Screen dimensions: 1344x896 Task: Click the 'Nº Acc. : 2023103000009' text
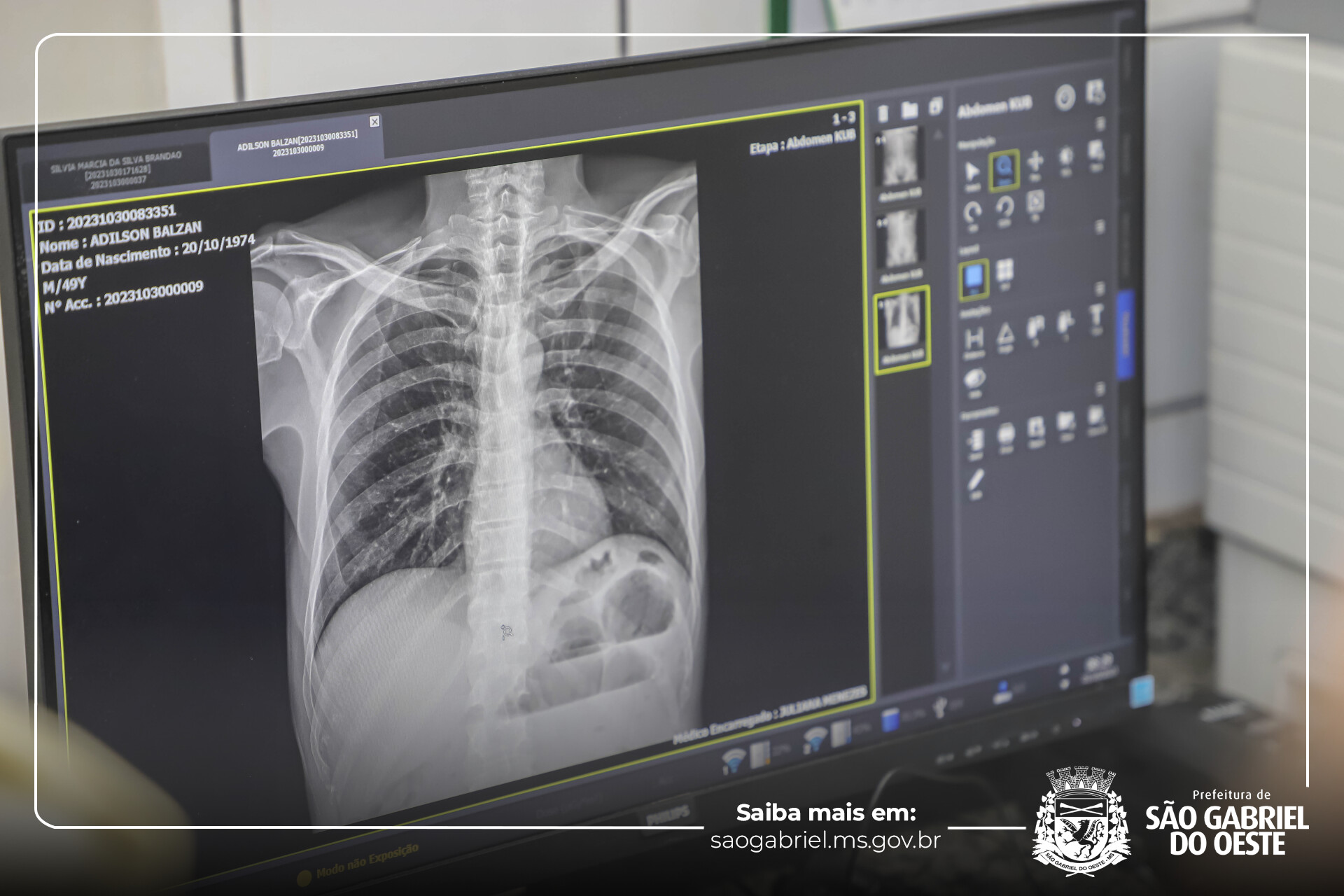coord(123,297)
